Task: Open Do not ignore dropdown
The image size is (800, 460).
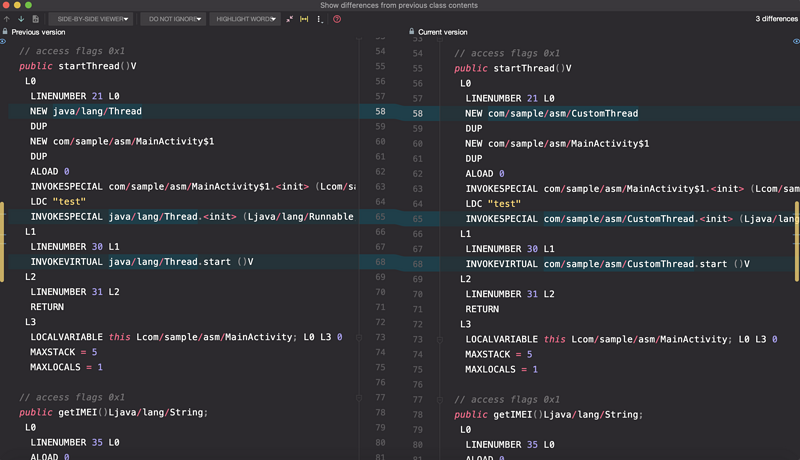Action: pyautogui.click(x=172, y=19)
